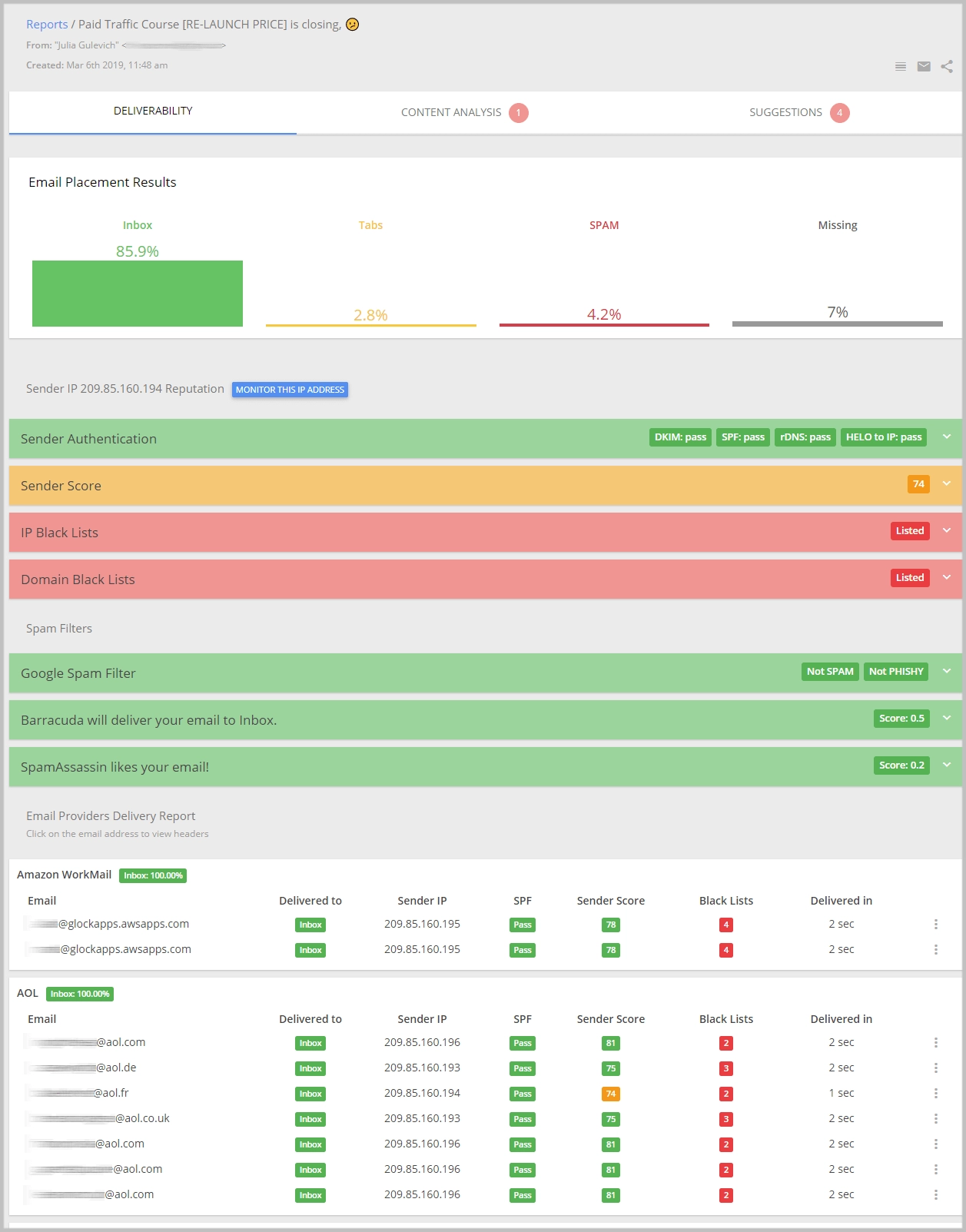Go back to Reports via breadcrumb link
This screenshot has height=1232, width=966.
pos(47,25)
